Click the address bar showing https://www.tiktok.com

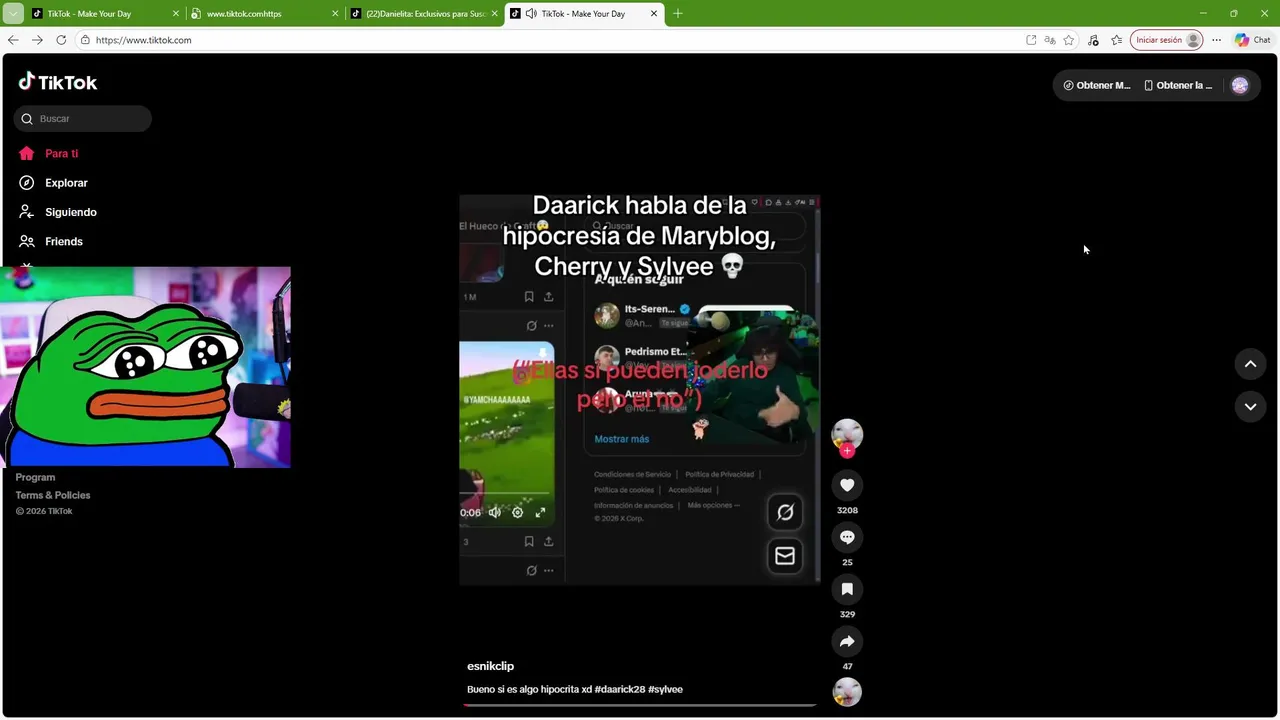coord(550,40)
